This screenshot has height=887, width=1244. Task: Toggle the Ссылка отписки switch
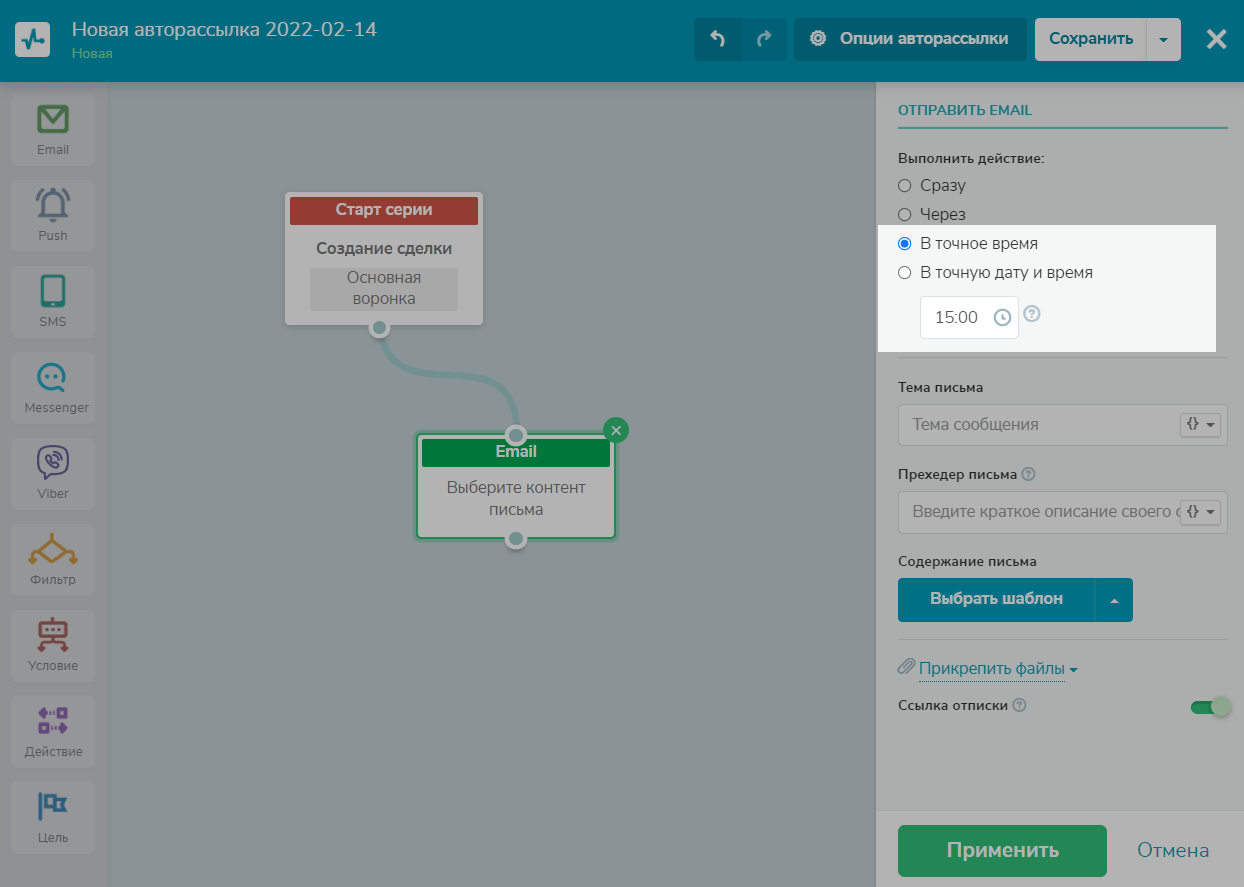point(1209,707)
